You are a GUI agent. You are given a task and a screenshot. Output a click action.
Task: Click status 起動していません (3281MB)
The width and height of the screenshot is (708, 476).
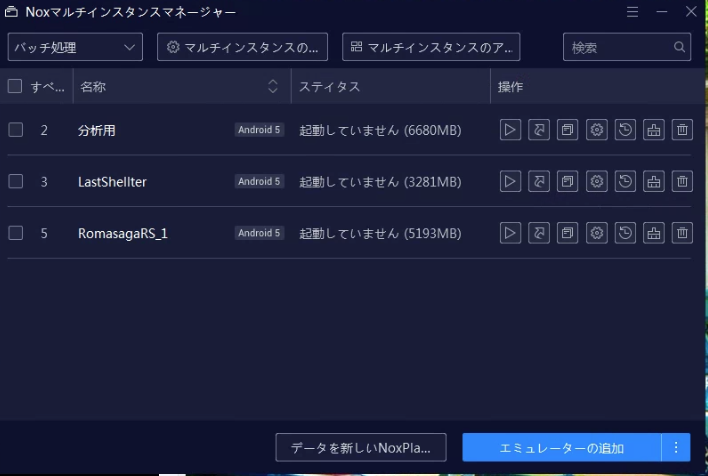click(x=380, y=182)
